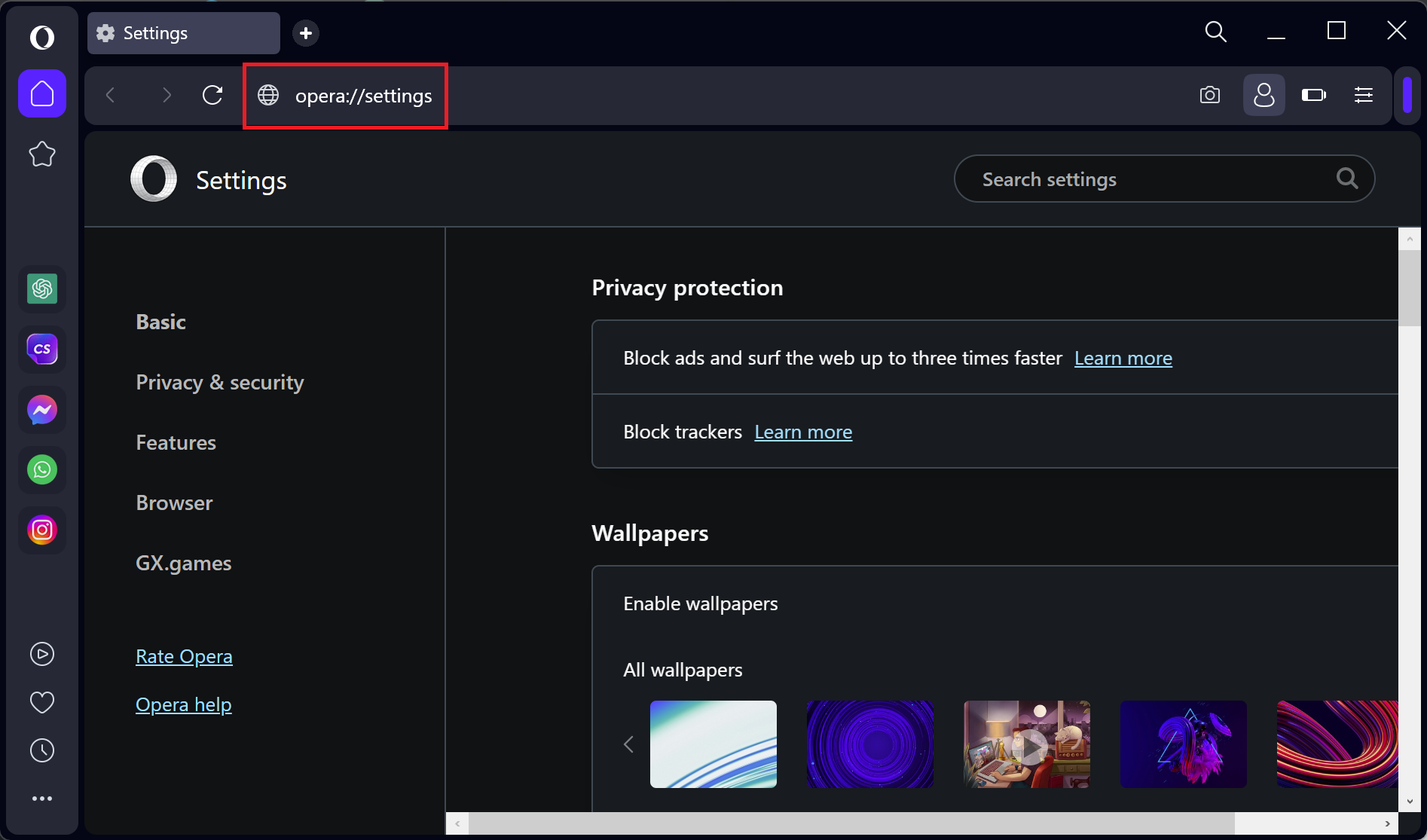The image size is (1427, 840).
Task: Open ChatGPT in the sidebar
Action: tap(42, 289)
